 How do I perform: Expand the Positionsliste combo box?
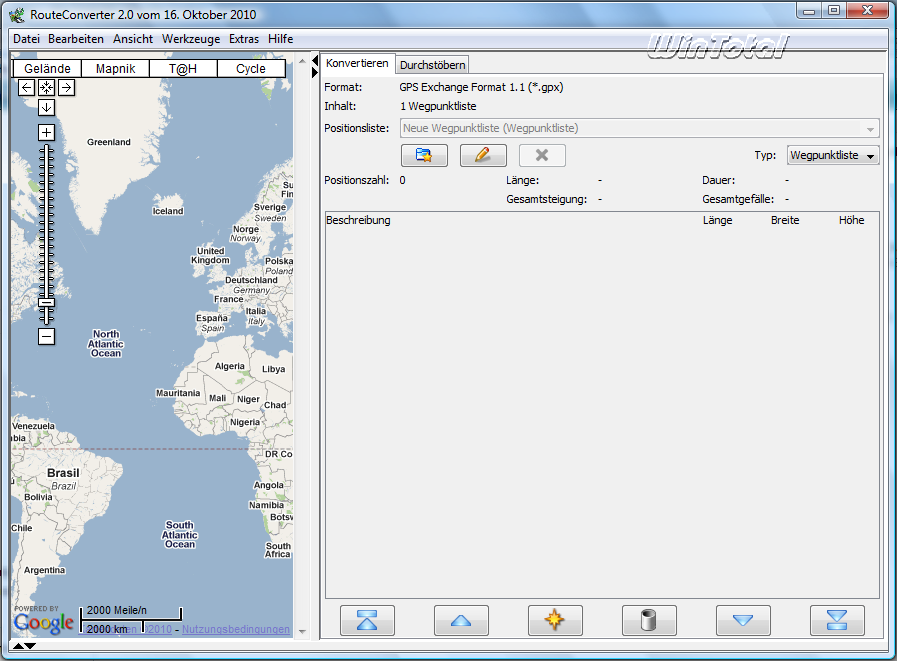tap(871, 129)
